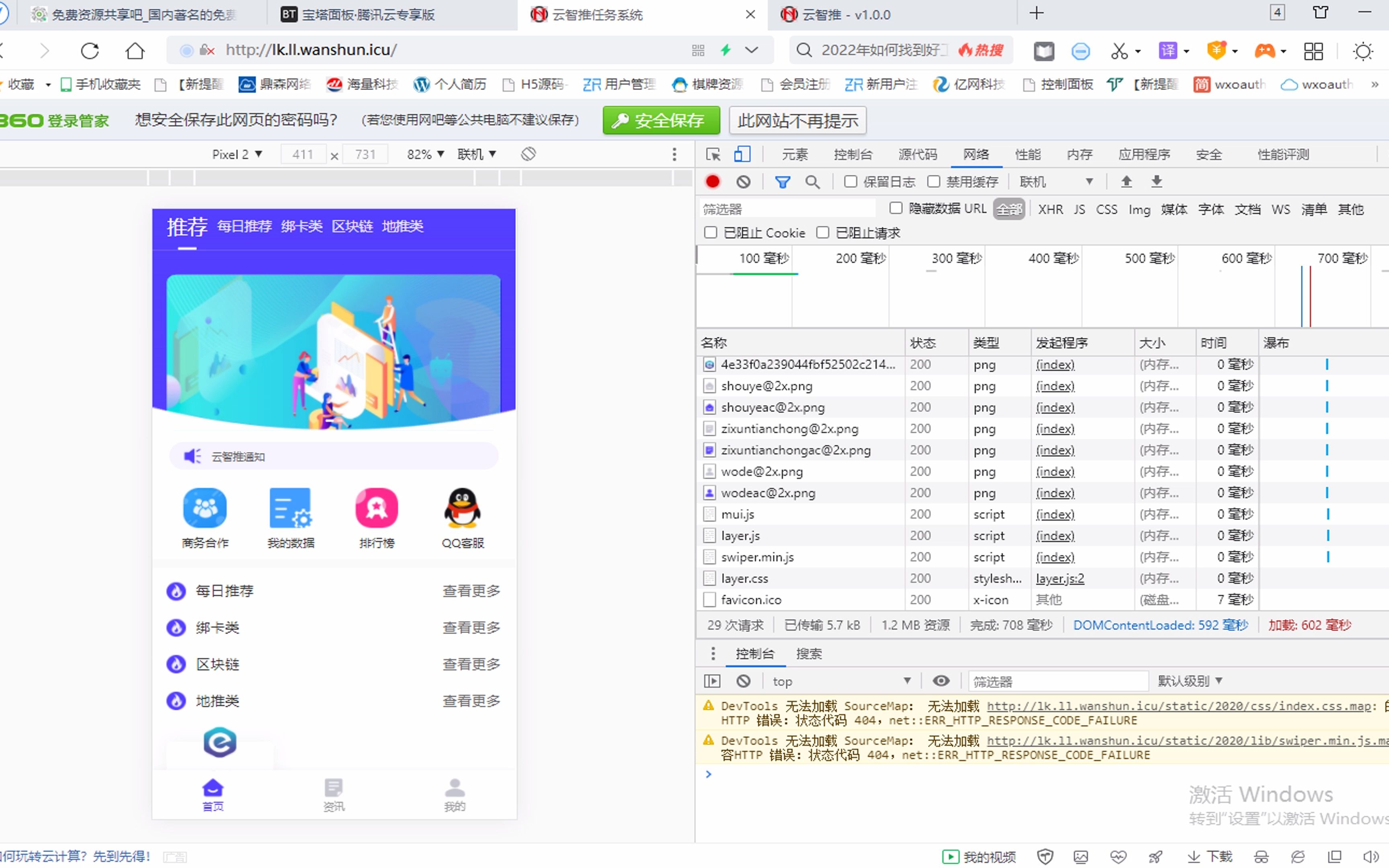
Task: Open drawer 搜索 tab
Action: pos(809,654)
